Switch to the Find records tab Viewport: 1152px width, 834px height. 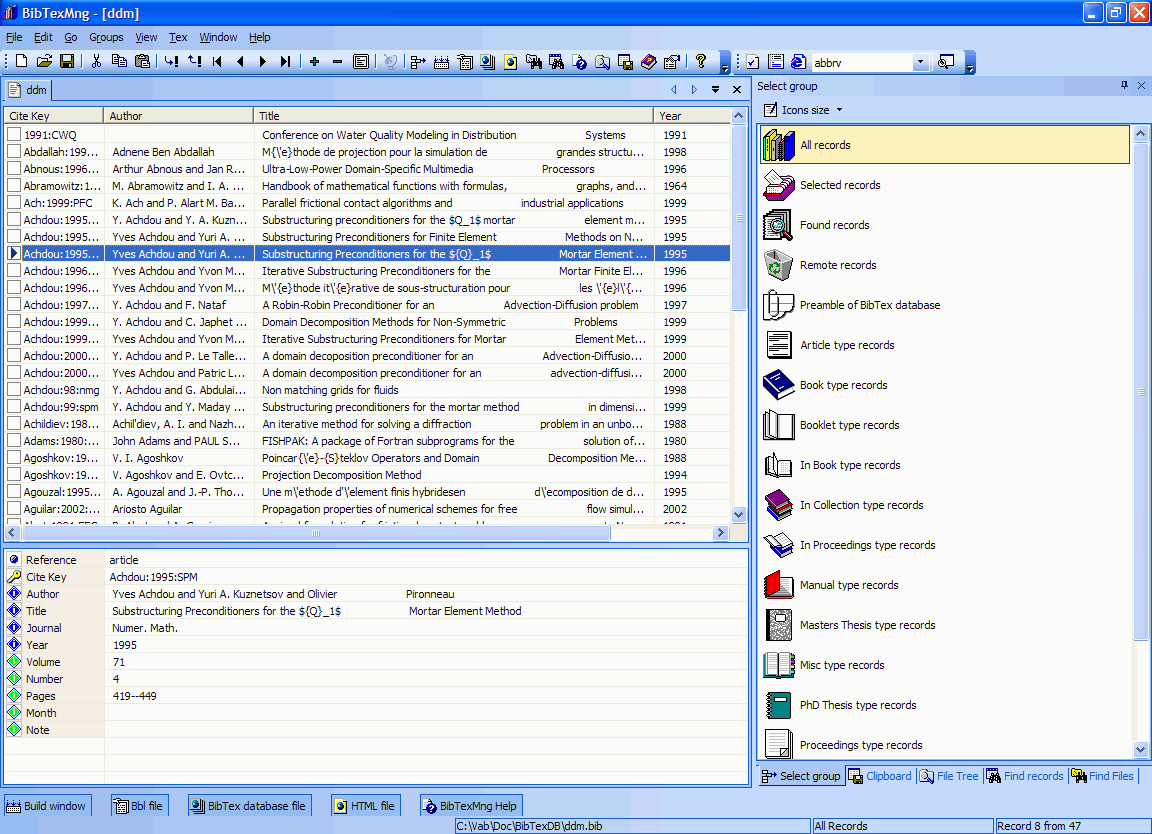1025,776
